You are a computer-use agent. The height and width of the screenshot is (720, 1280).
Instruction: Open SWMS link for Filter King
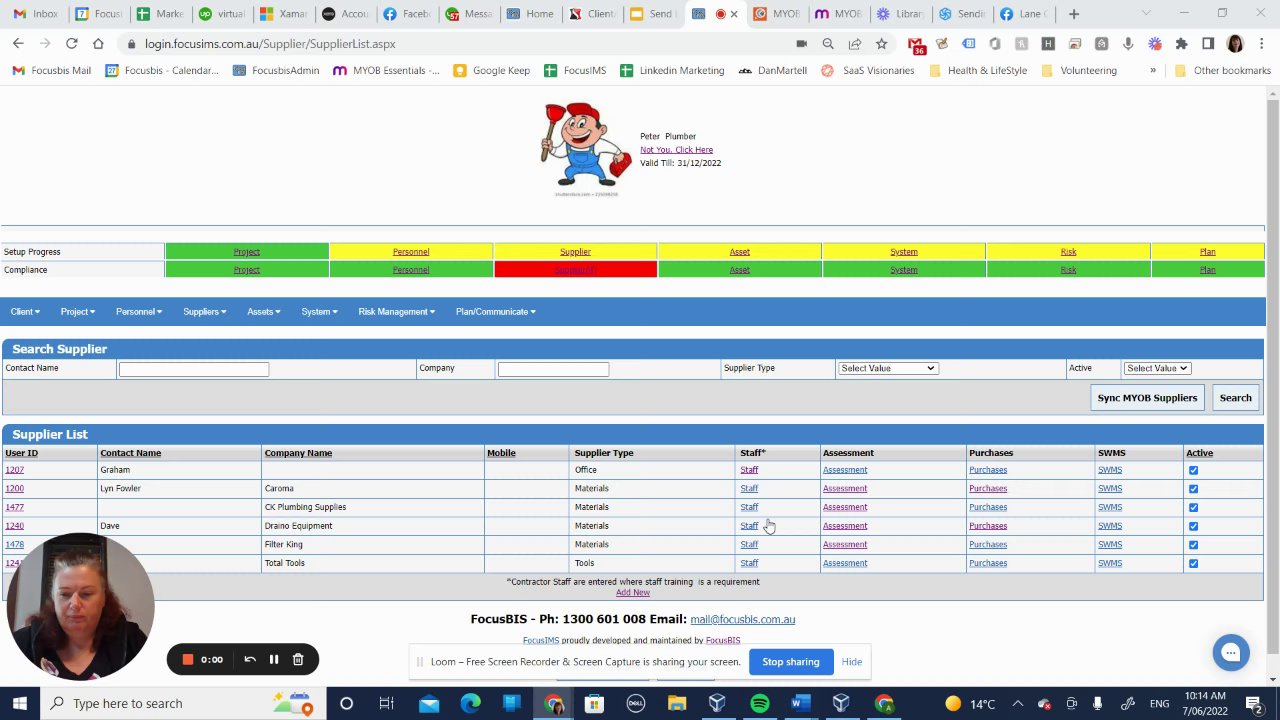click(x=1110, y=545)
